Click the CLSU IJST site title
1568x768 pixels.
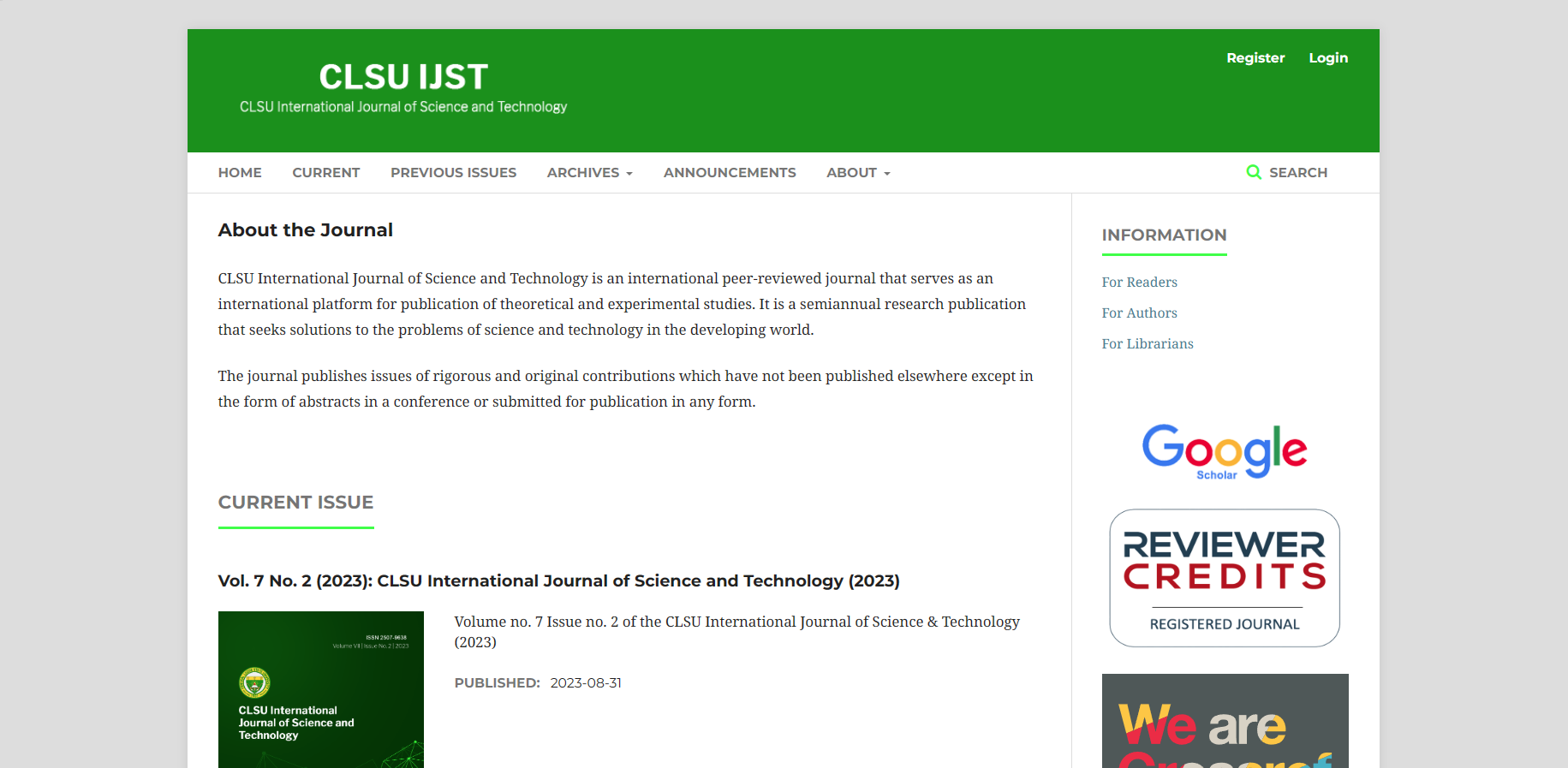pyautogui.click(x=403, y=77)
